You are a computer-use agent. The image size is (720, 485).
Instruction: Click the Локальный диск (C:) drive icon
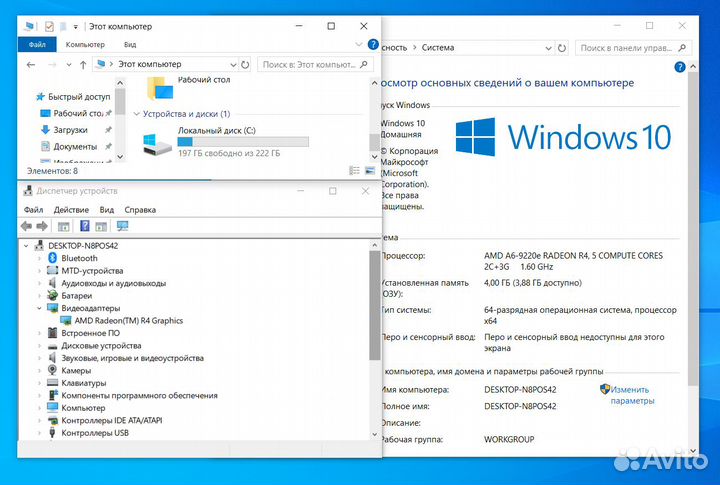(157, 144)
